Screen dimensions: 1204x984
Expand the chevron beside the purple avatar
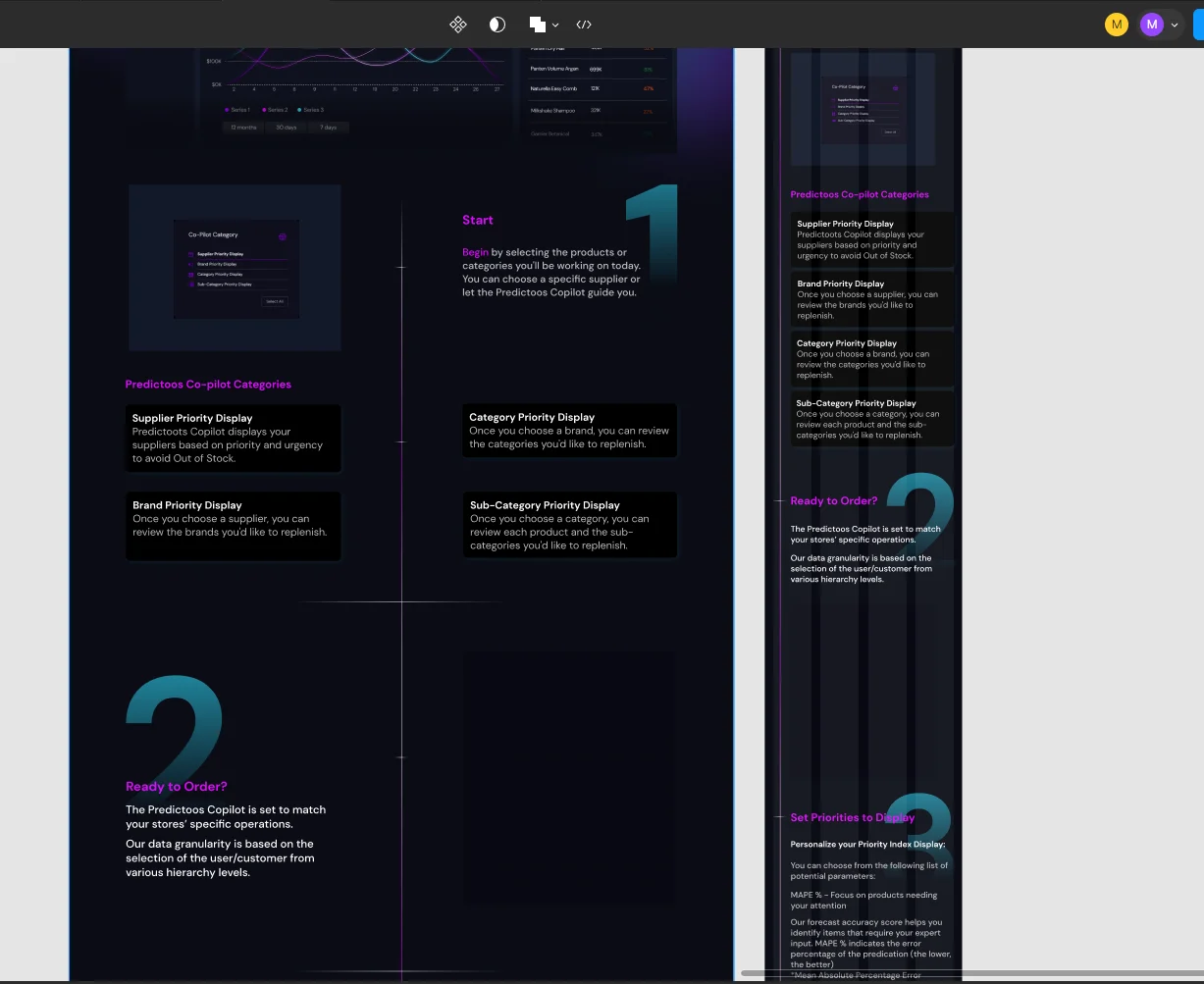[x=1175, y=25]
